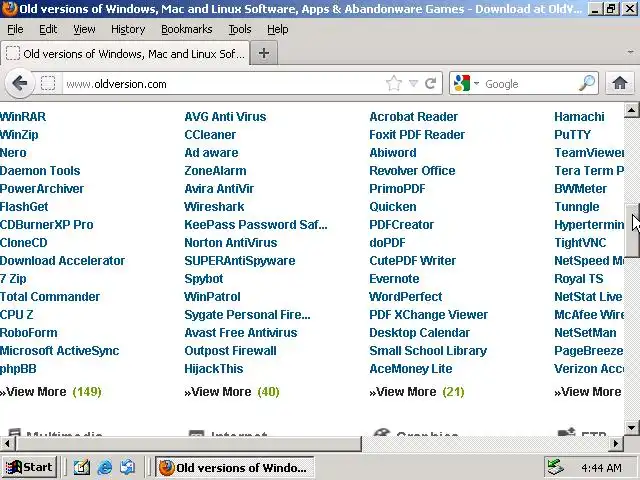640x480 pixels.
Task: Open the Norton AntiVirus link
Action: click(x=231, y=242)
